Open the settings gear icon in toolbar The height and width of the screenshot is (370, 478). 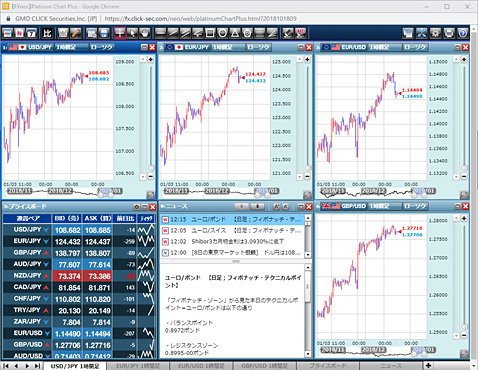[x=435, y=33]
